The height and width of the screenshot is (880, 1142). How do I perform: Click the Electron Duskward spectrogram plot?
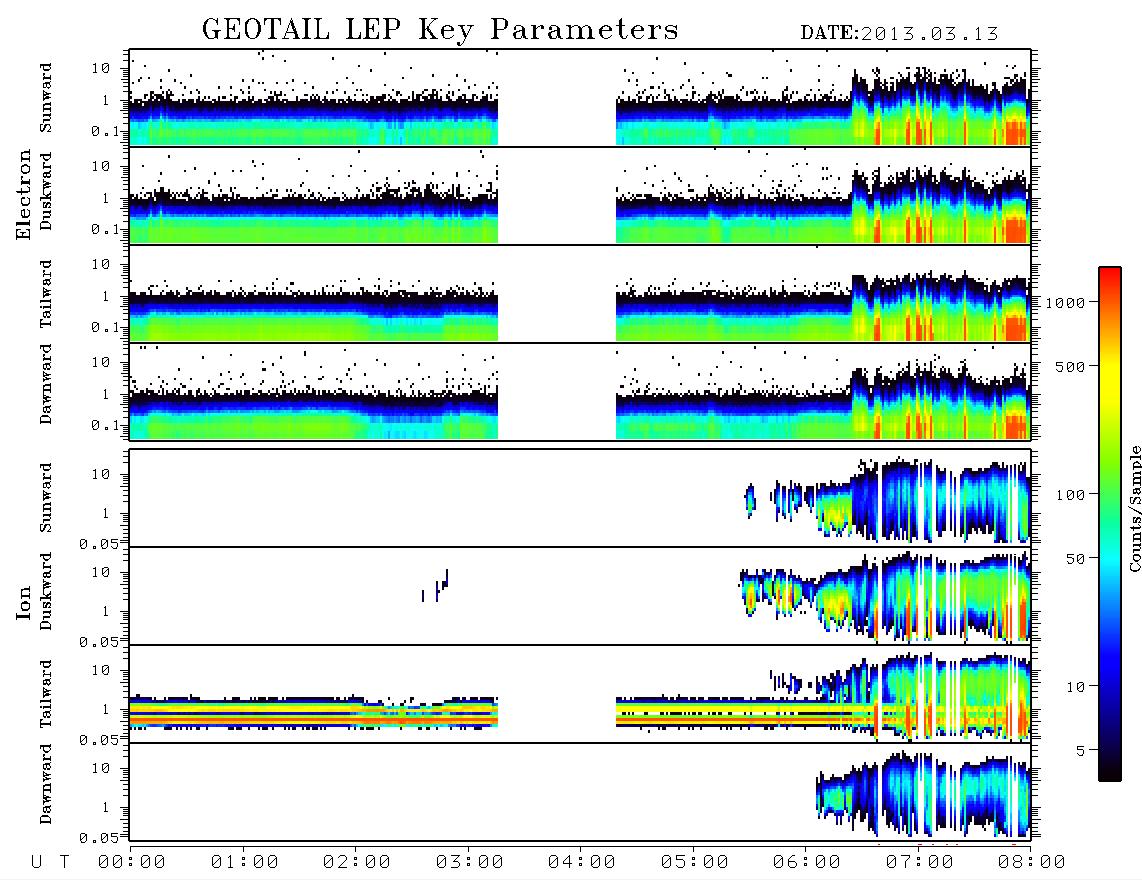(x=580, y=195)
